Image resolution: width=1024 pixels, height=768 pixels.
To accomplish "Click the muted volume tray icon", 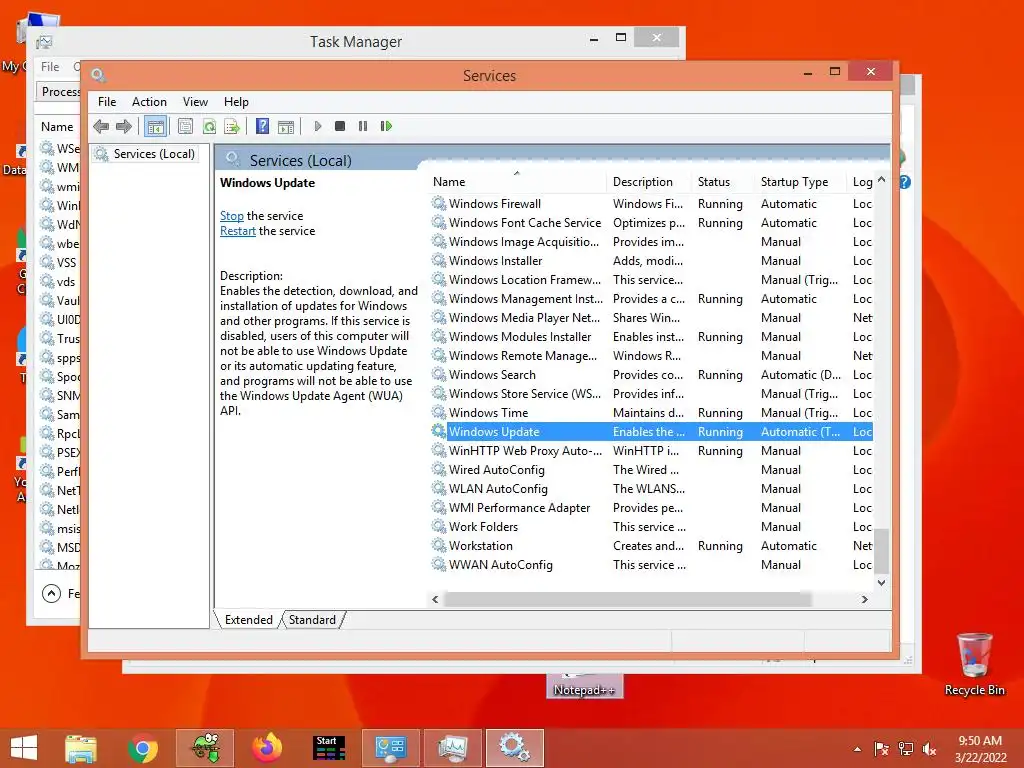I will coord(929,749).
